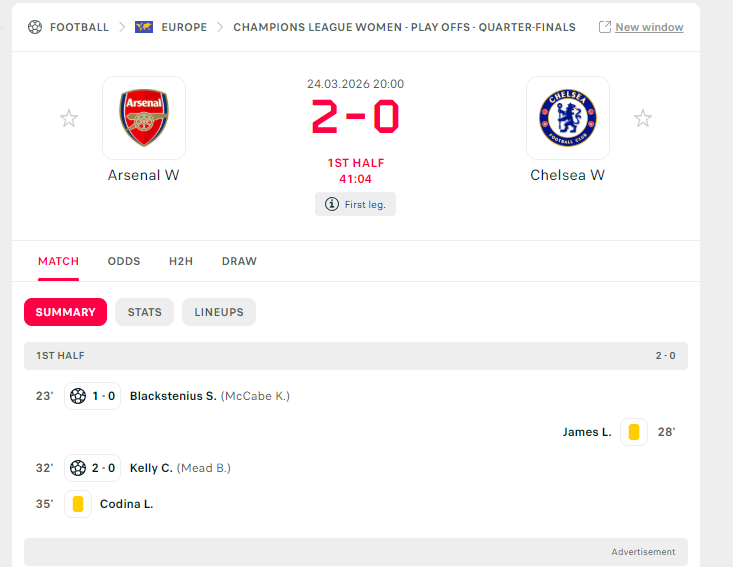Show the STATS sub-tab
This screenshot has width=733, height=567.
click(145, 312)
